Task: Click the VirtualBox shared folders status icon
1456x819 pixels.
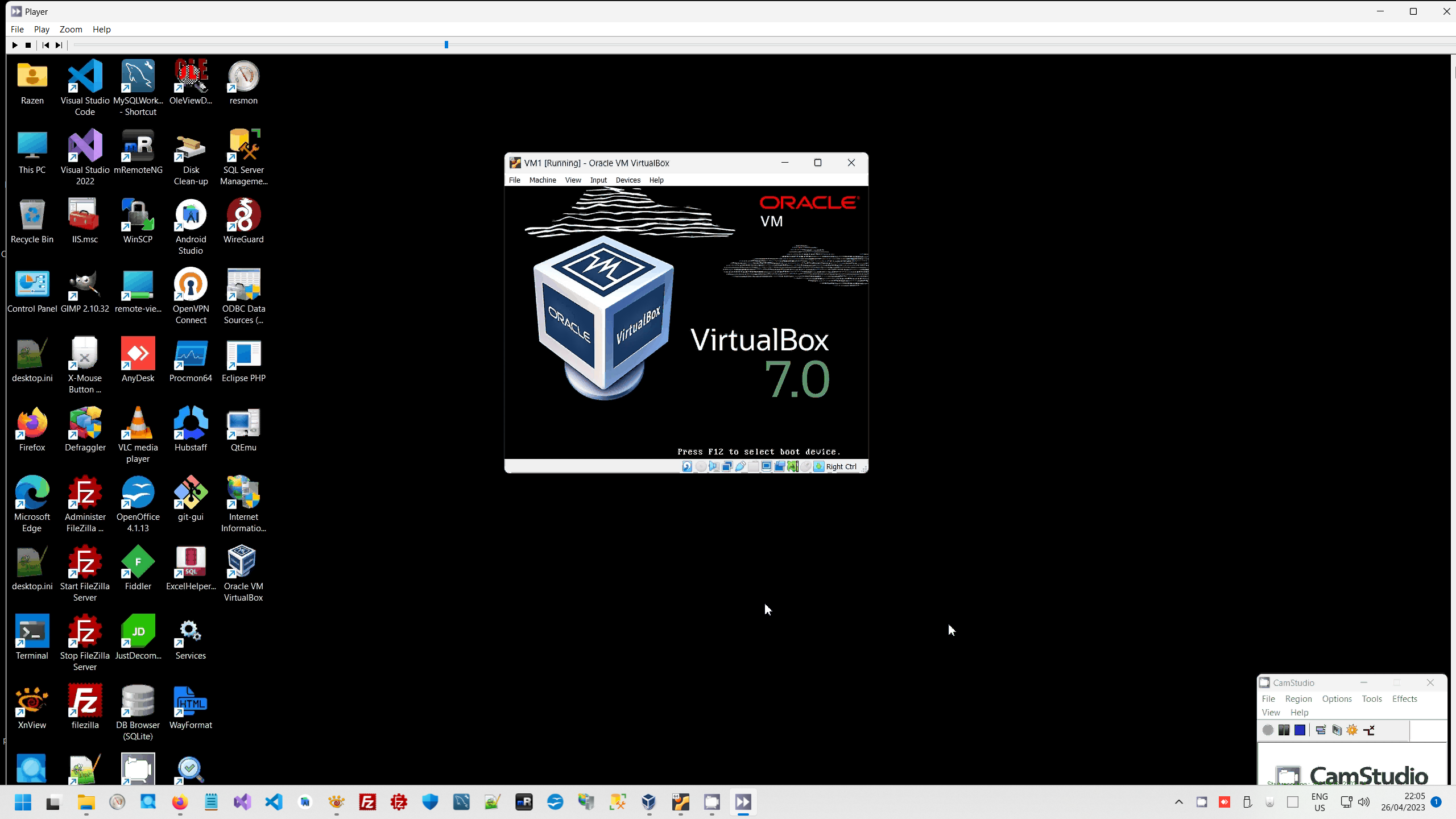Action: pyautogui.click(x=754, y=466)
